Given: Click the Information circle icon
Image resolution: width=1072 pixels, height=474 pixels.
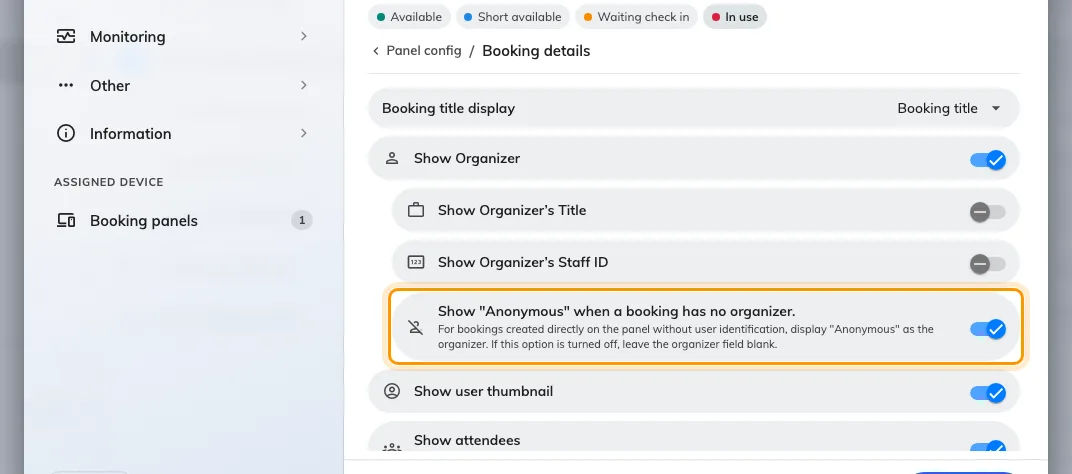Looking at the screenshot, I should [x=66, y=133].
